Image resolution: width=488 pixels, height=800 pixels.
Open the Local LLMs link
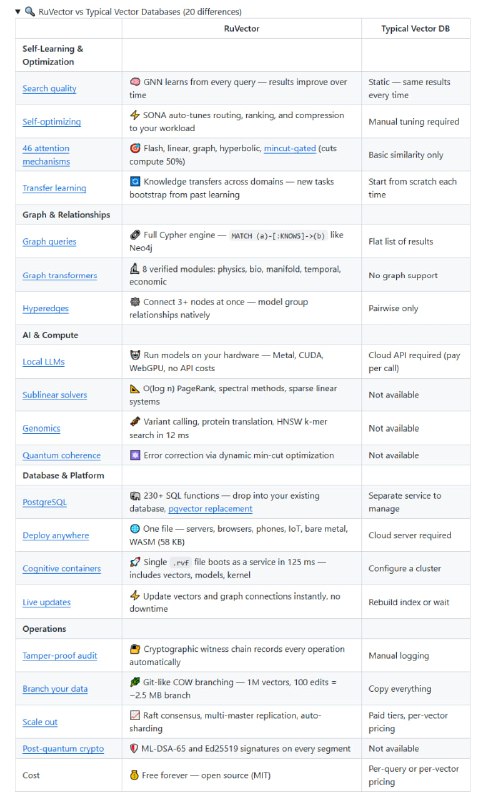point(43,362)
